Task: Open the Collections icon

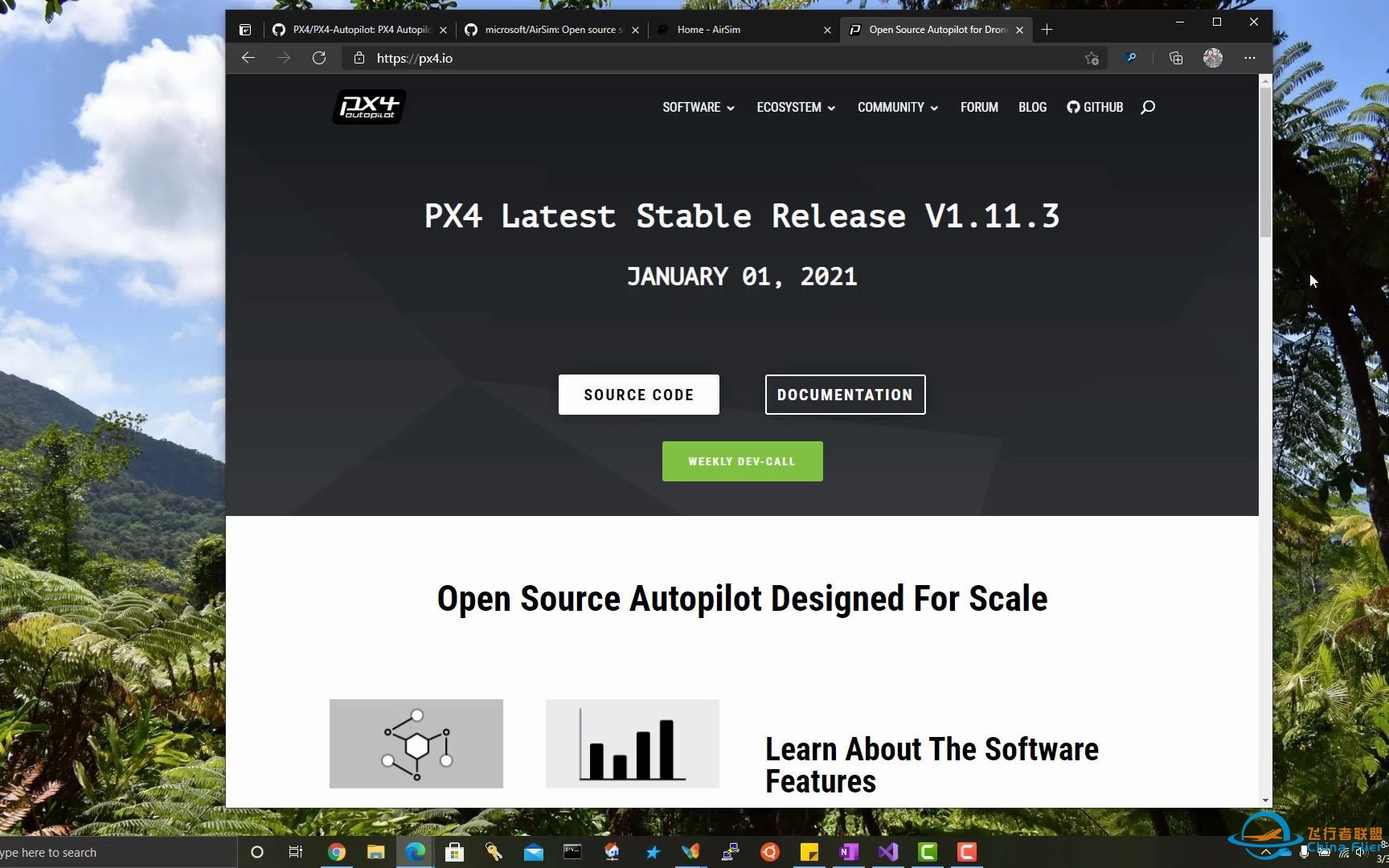Action: 1175,58
